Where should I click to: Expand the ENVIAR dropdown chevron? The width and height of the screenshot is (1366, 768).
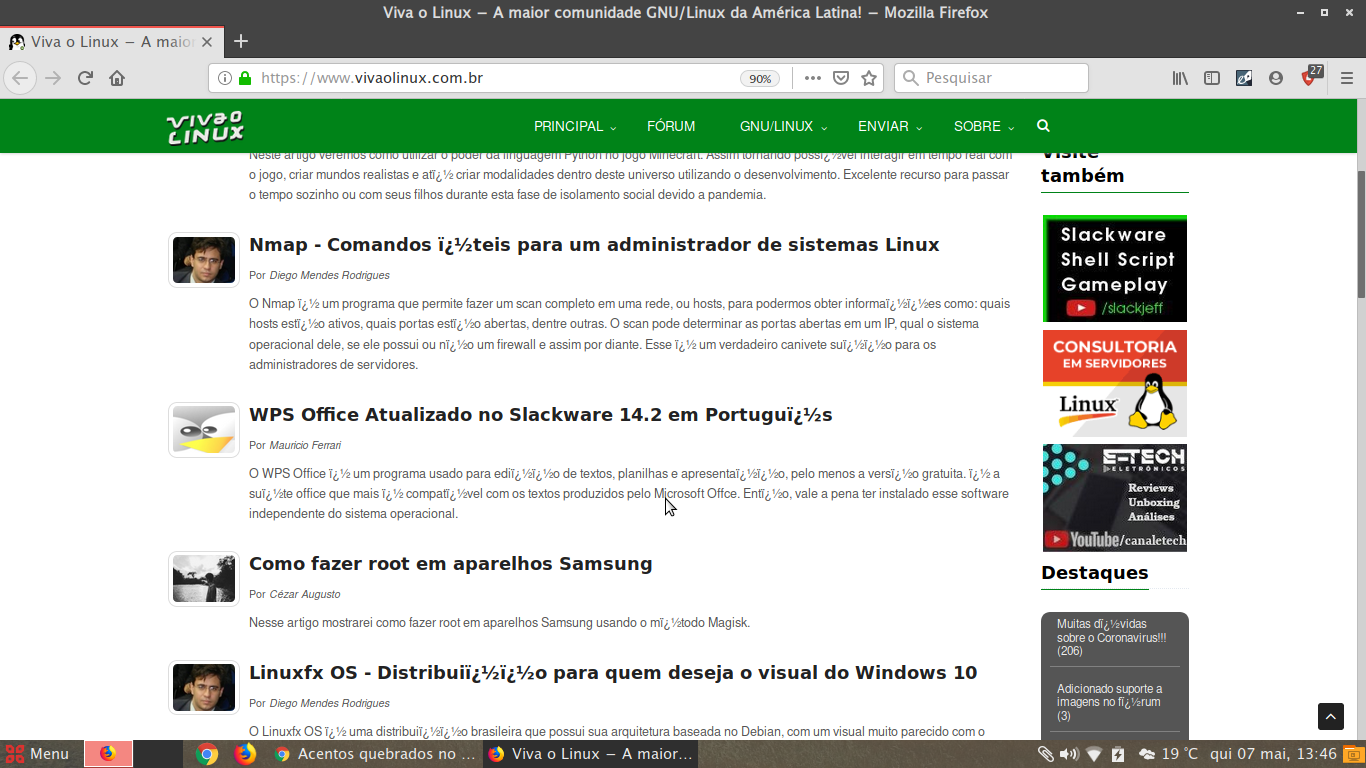pos(919,128)
